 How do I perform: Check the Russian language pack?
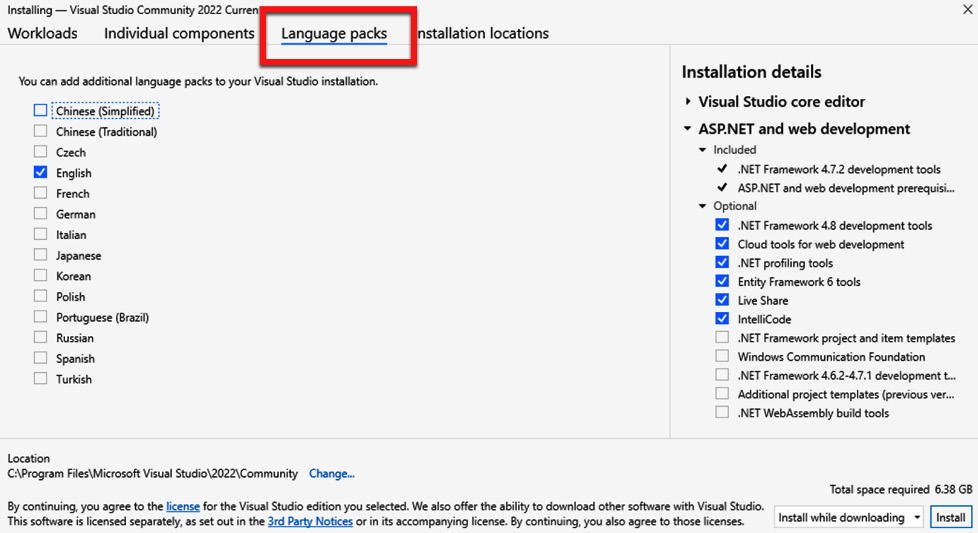[41, 337]
